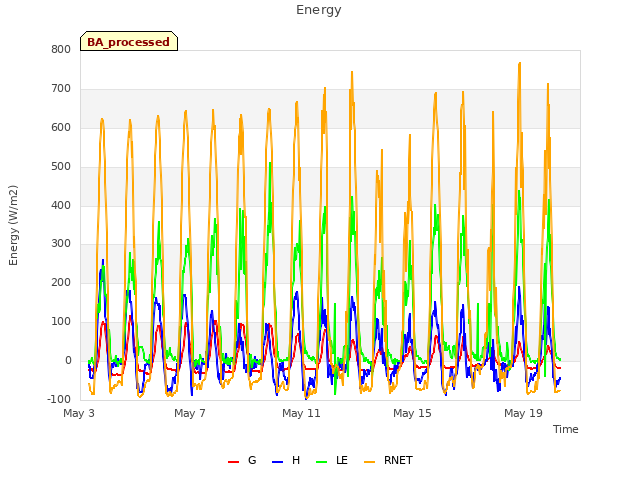Click the 400 y-axis tick label
The image size is (640, 480).
pos(61,205)
